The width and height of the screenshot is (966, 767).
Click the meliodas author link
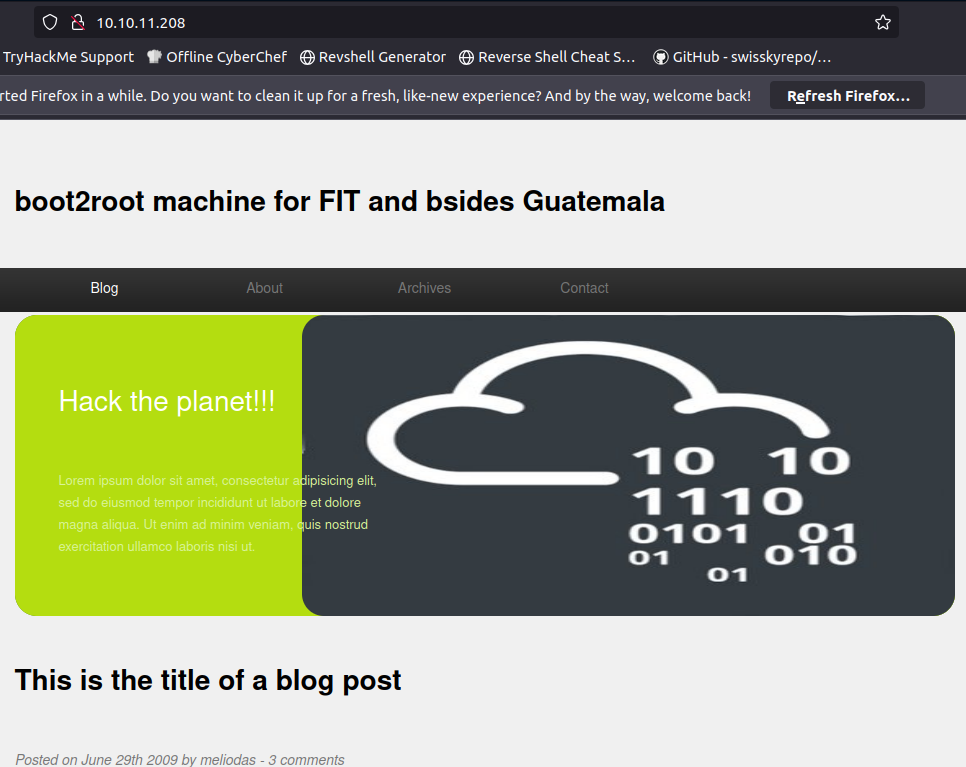(x=229, y=760)
